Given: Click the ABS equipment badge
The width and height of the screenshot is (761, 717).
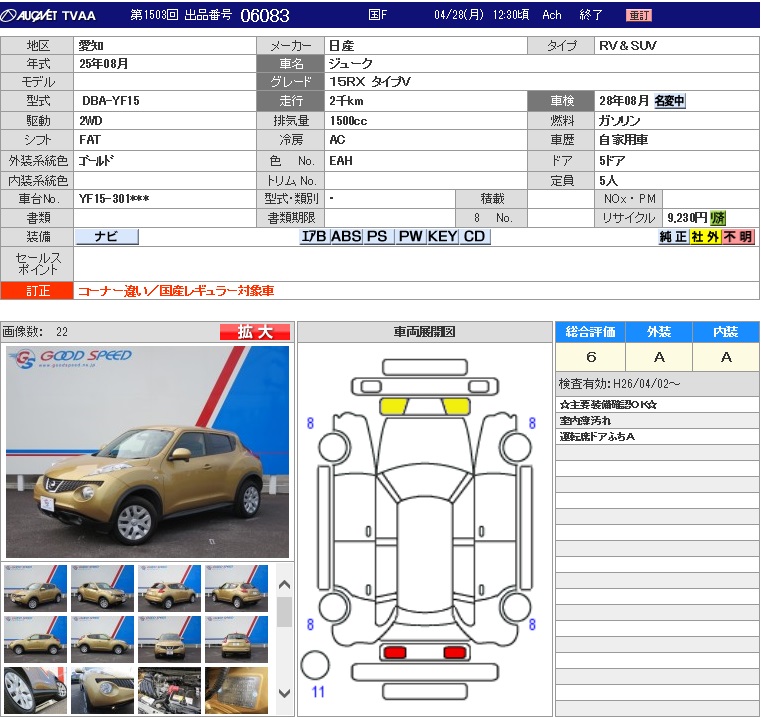Looking at the screenshot, I should (x=346, y=237).
